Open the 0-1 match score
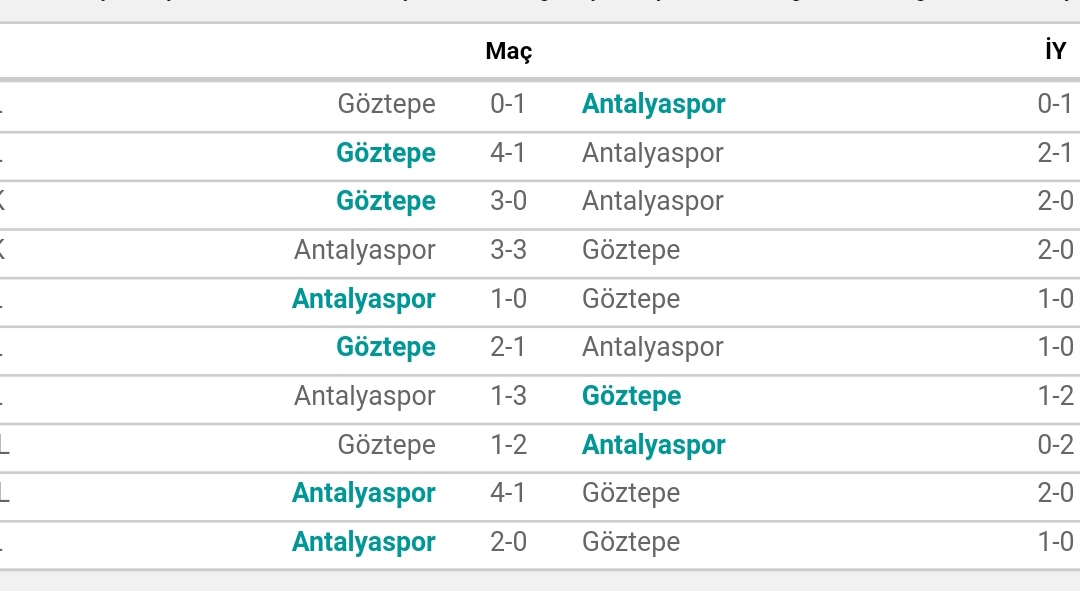 508,104
